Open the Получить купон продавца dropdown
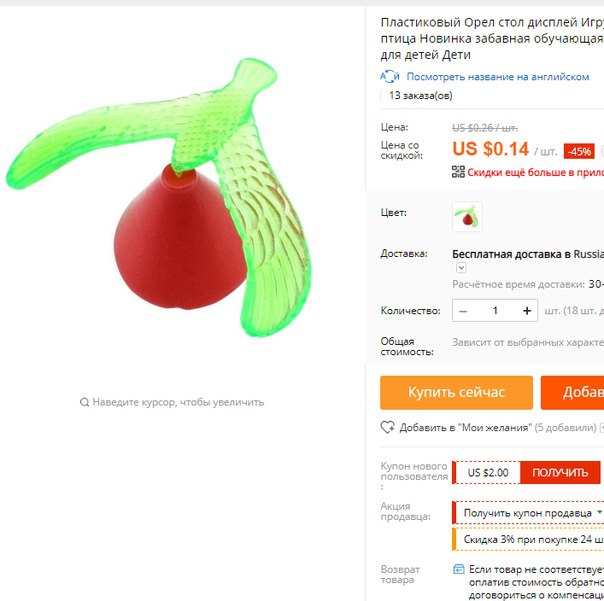Image resolution: width=604 pixels, height=601 pixels. pos(528,513)
